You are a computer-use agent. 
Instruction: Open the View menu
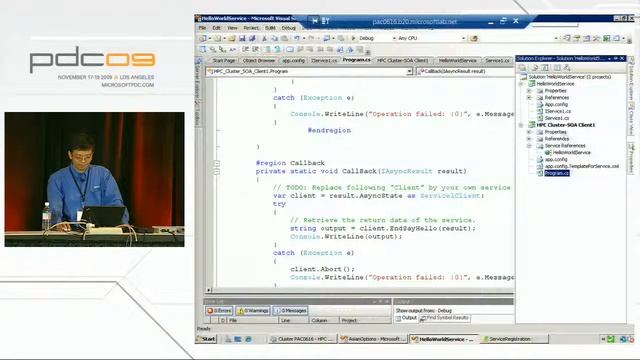[x=232, y=28]
